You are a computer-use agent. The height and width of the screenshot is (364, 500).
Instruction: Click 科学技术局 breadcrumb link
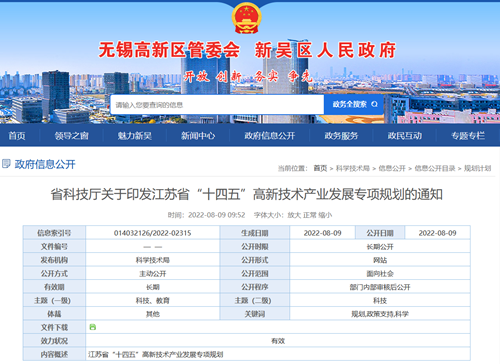(x=353, y=168)
